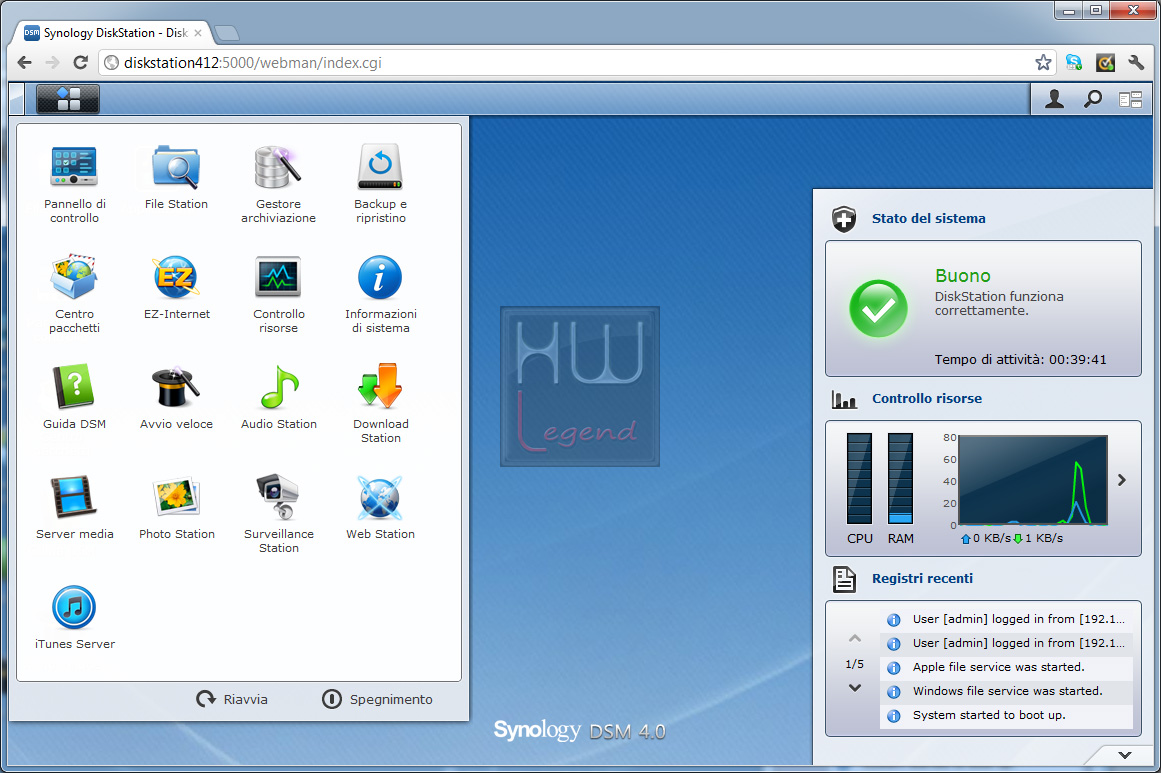Select log 'Windows file service was started.'

point(1006,691)
